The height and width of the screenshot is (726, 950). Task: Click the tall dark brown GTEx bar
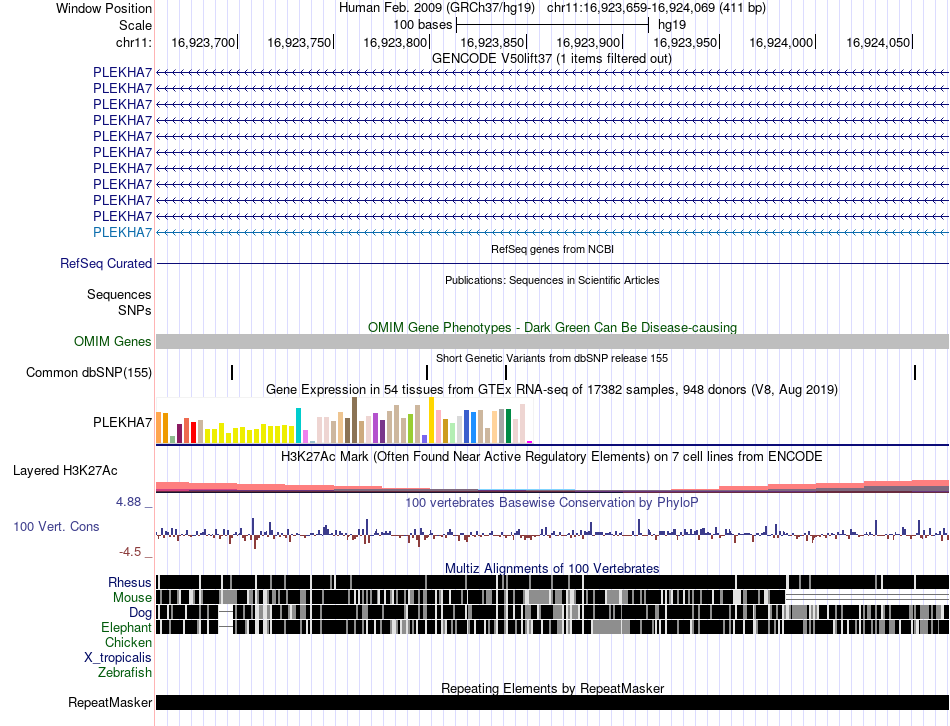tap(354, 421)
